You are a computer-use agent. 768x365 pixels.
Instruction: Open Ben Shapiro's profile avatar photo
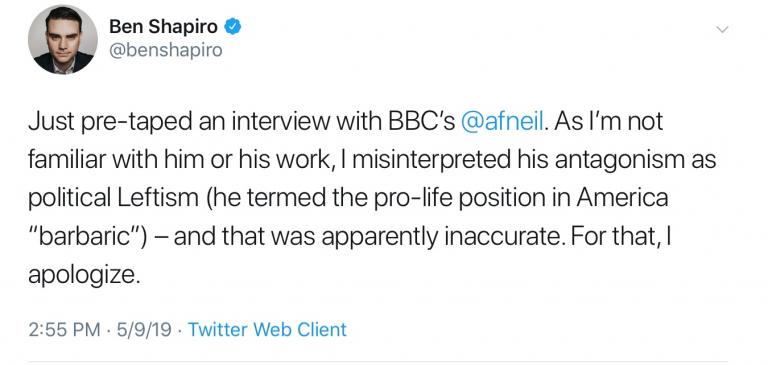point(63,40)
